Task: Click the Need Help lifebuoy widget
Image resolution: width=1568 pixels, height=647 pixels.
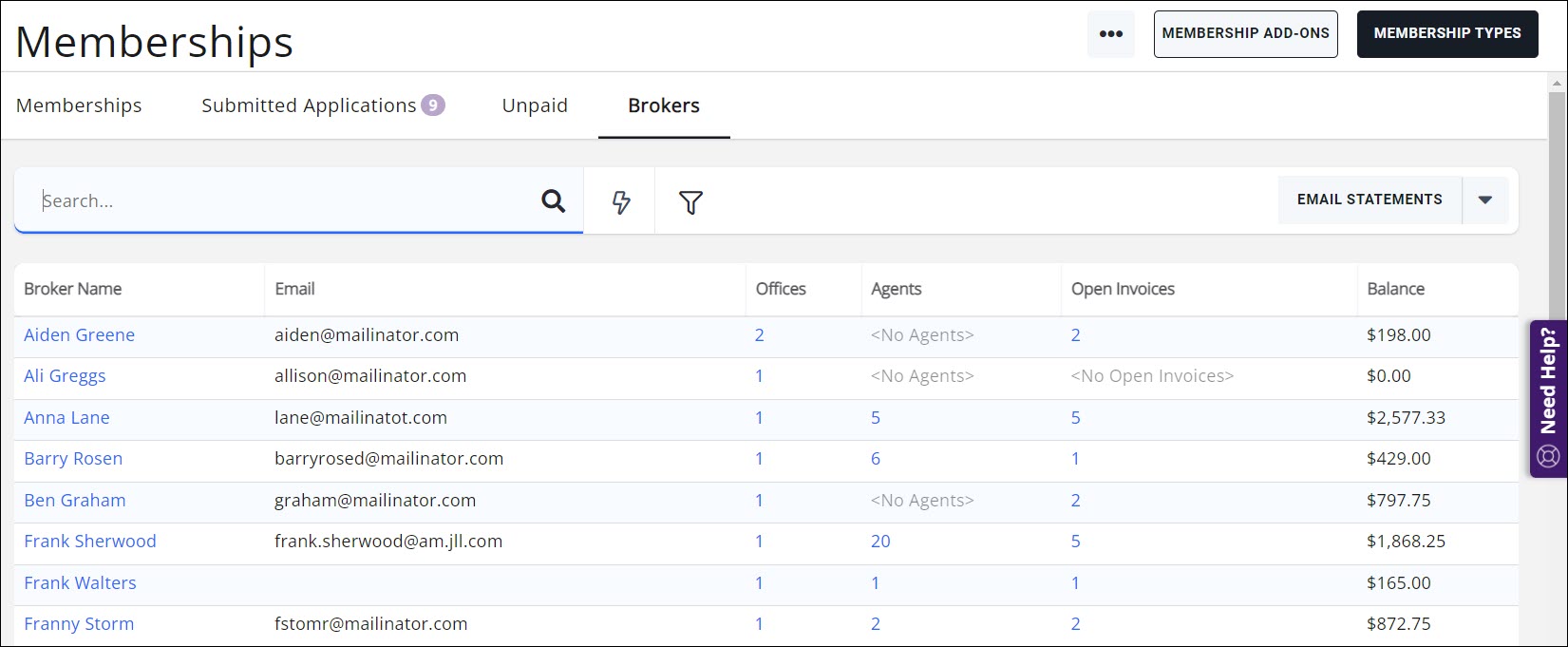Action: pyautogui.click(x=1548, y=398)
